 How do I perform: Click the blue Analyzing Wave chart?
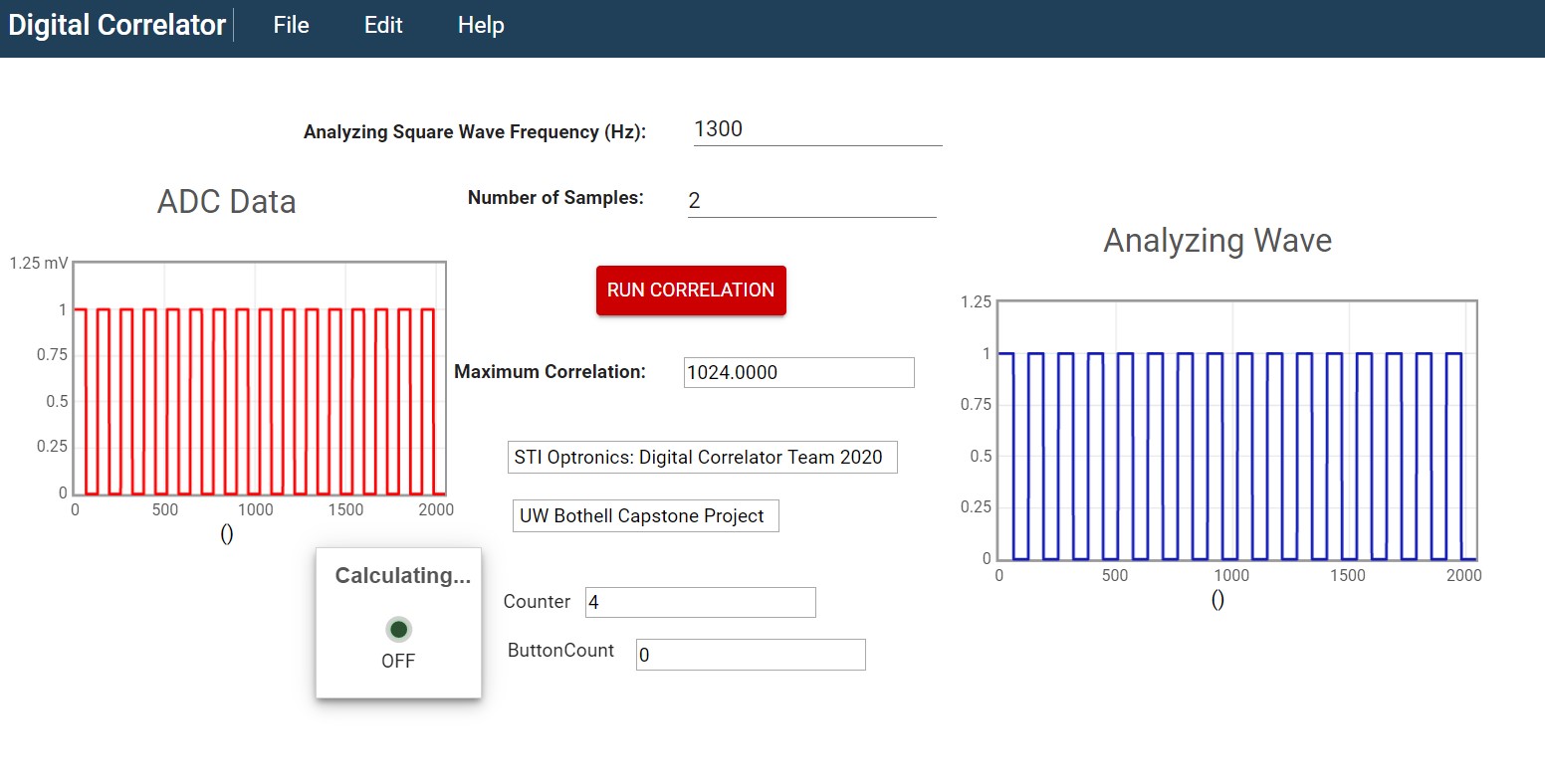[1236, 456]
